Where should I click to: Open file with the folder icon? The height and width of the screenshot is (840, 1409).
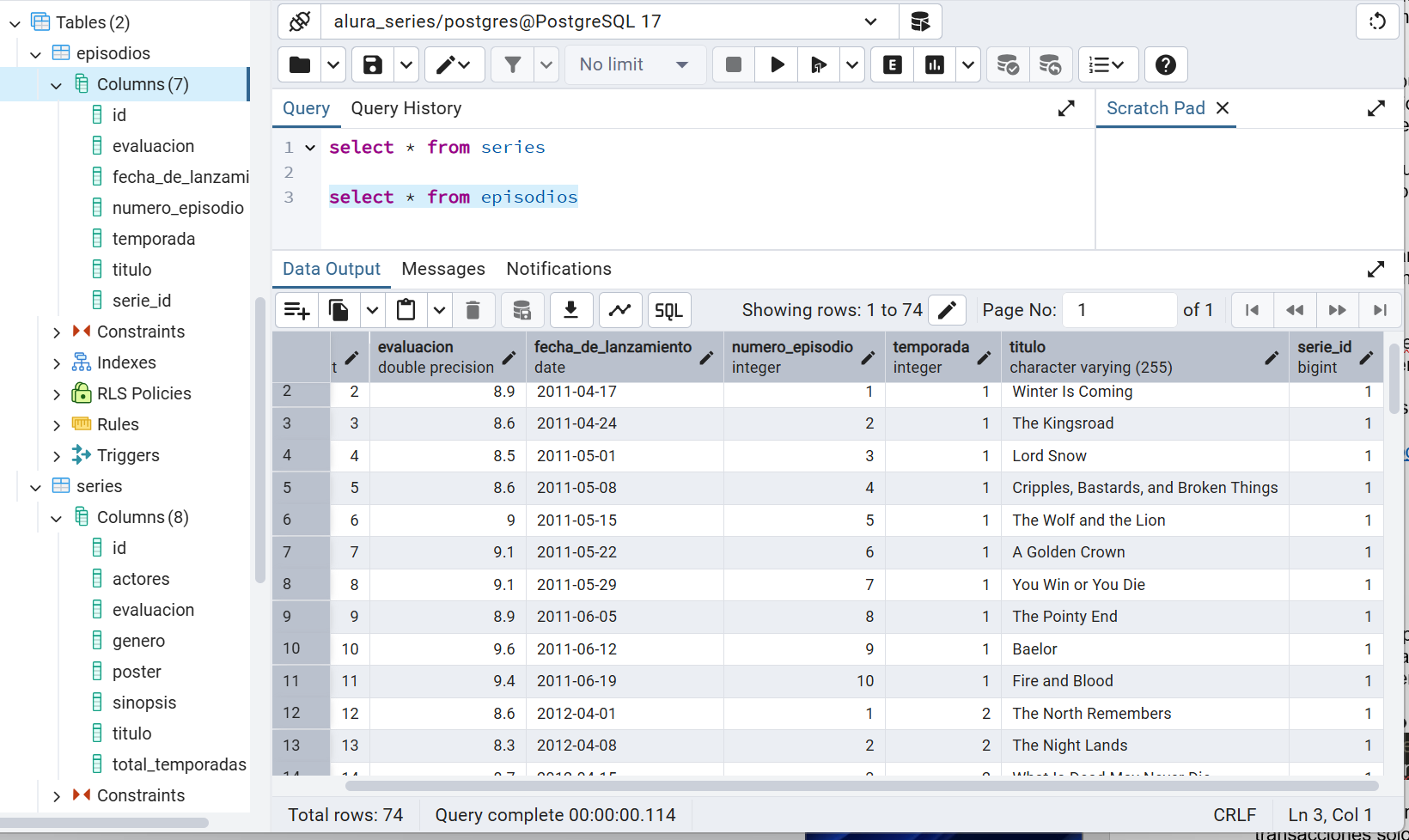tap(300, 64)
